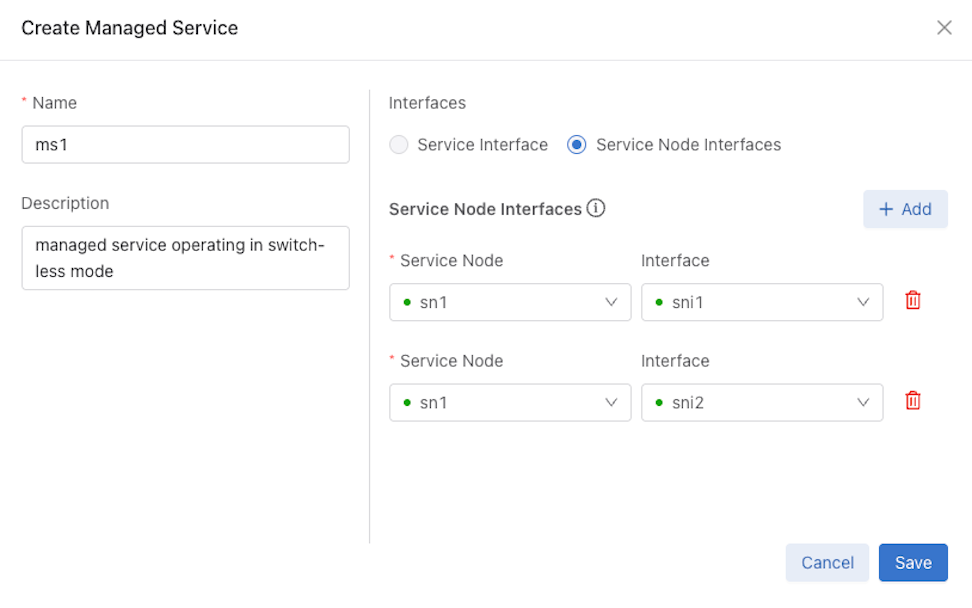The height and width of the screenshot is (608, 972).
Task: Delete the sn1 / sni1 interface row
Action: click(912, 301)
